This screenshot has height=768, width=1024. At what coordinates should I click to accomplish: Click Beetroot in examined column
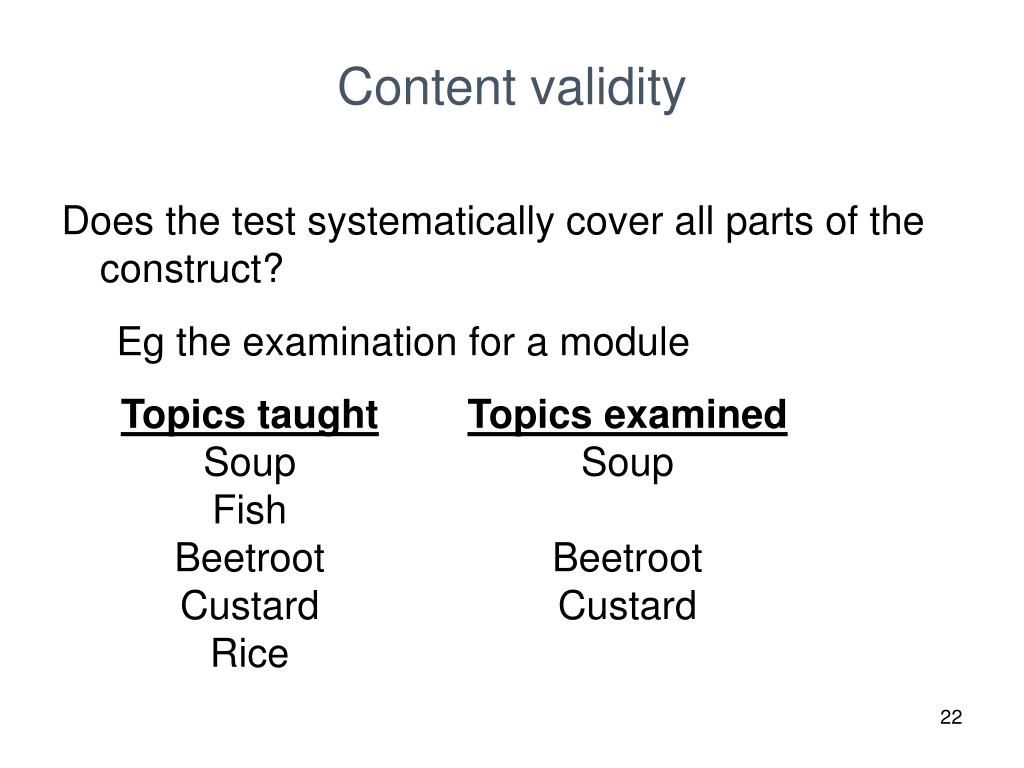(627, 558)
